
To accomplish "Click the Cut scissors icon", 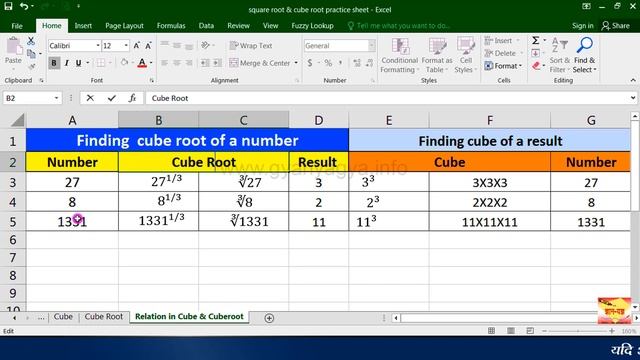I will [x=31, y=41].
